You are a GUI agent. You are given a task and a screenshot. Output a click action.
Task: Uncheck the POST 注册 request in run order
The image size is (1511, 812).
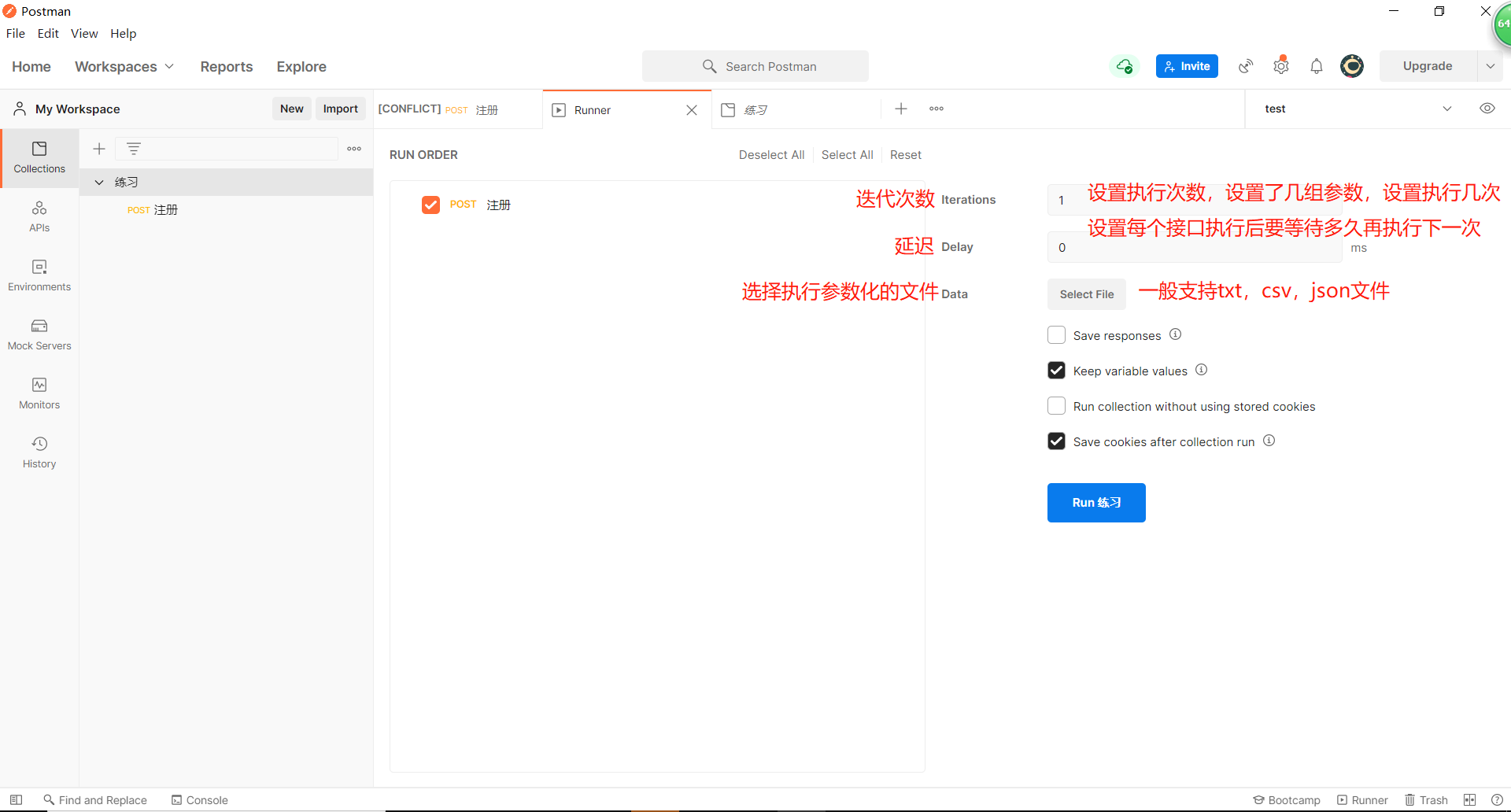430,205
